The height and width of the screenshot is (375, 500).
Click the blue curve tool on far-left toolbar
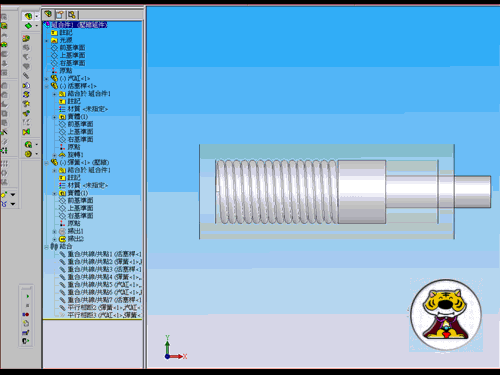tap(4, 204)
